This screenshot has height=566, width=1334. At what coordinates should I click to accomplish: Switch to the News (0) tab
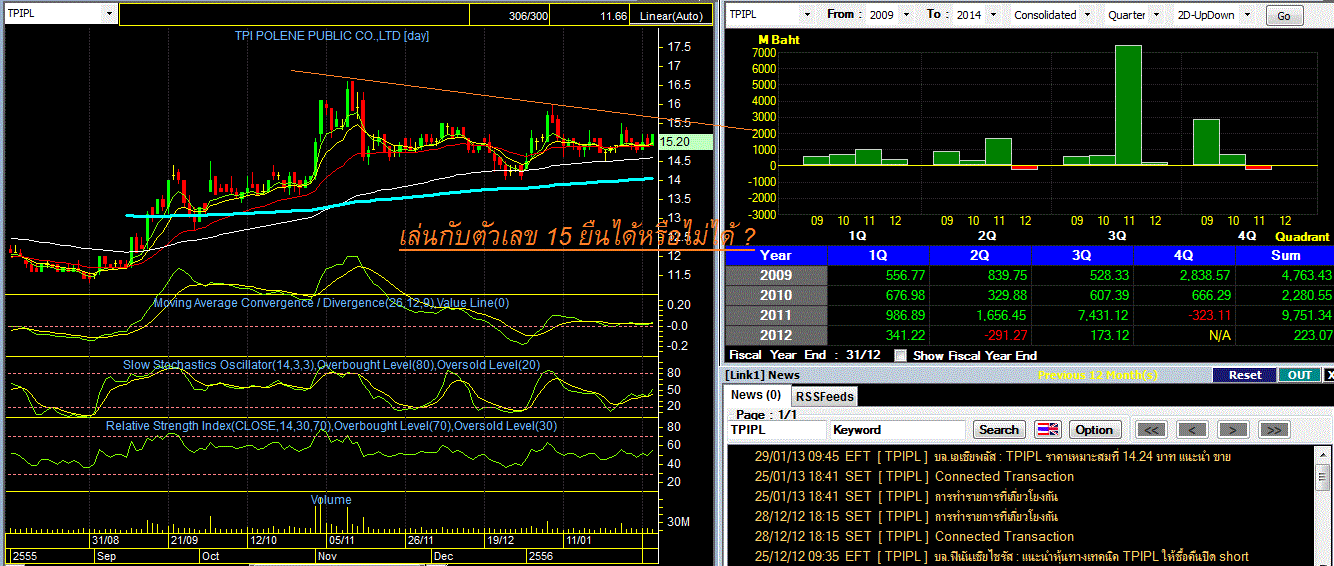[x=755, y=395]
